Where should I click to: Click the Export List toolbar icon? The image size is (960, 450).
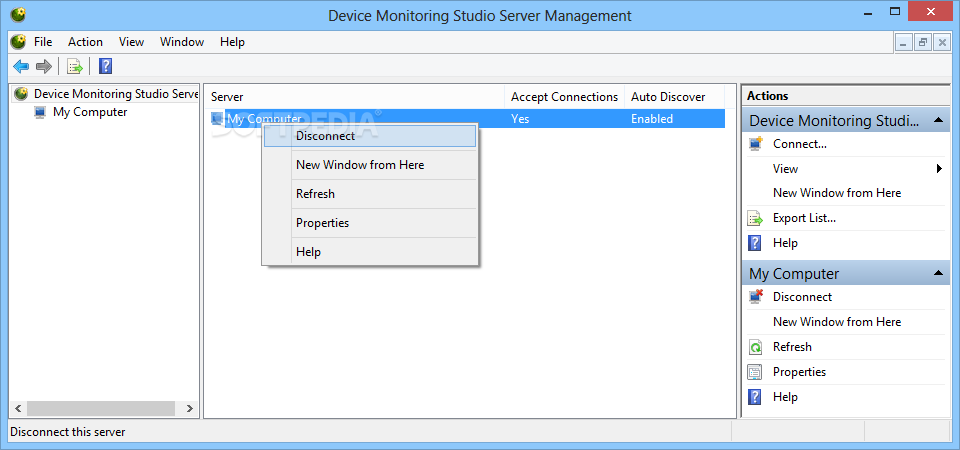(75, 66)
